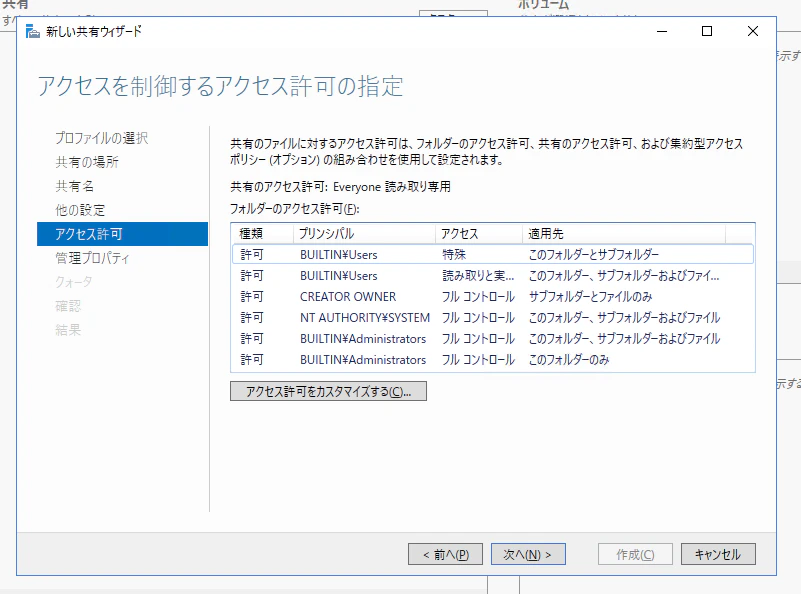This screenshot has height=594, width=801.
Task: Click the アクセス column header
Action: coord(479,234)
